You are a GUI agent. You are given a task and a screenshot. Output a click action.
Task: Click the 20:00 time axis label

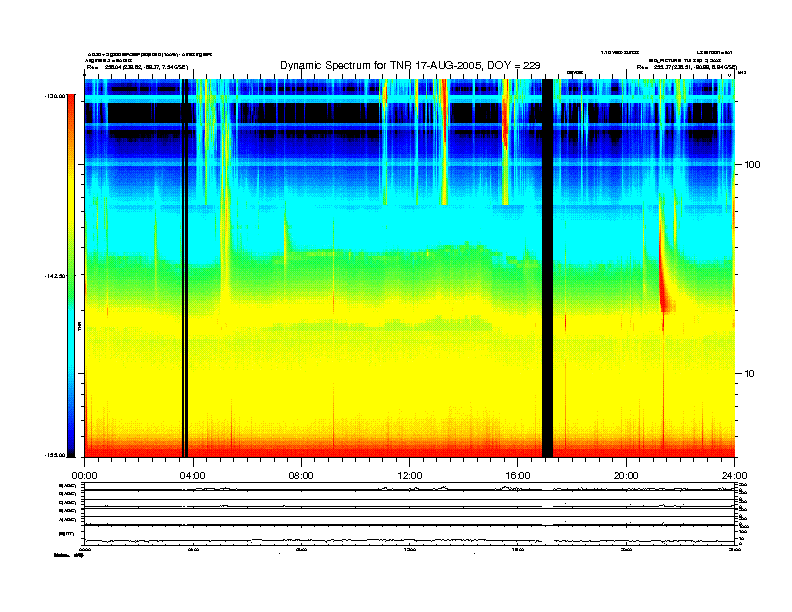tap(626, 476)
